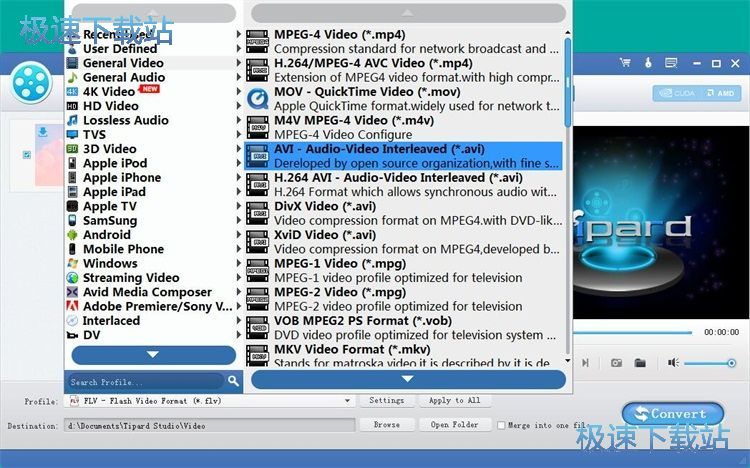Expand the SamSung submenu arrow
The width and height of the screenshot is (750, 468).
[x=239, y=220]
